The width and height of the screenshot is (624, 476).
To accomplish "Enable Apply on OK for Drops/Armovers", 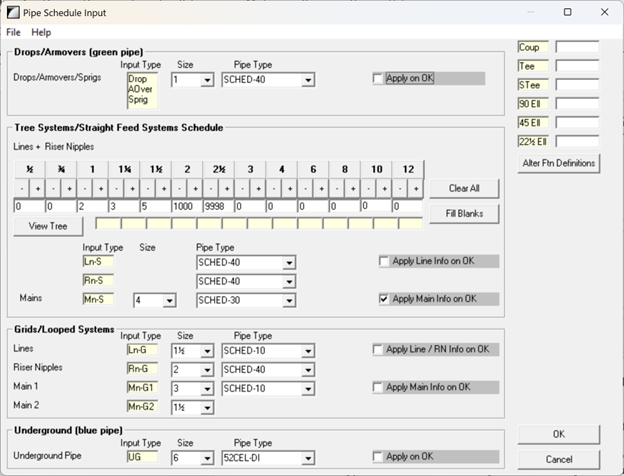I will pyautogui.click(x=378, y=79).
